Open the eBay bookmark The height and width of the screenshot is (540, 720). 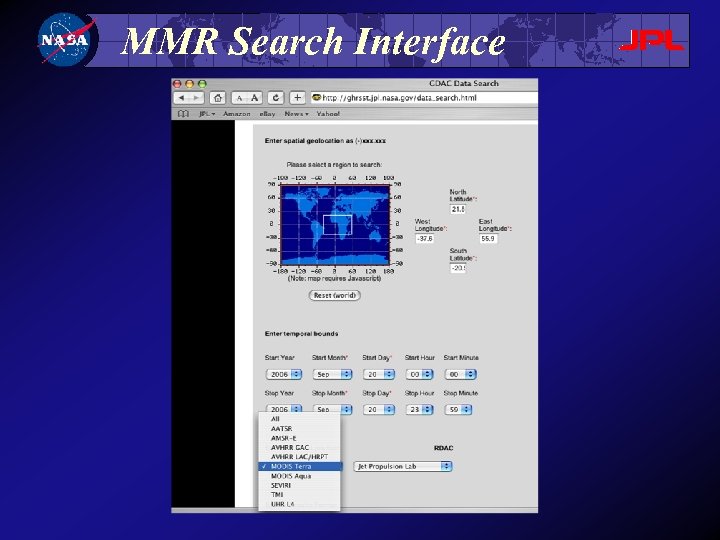point(267,113)
